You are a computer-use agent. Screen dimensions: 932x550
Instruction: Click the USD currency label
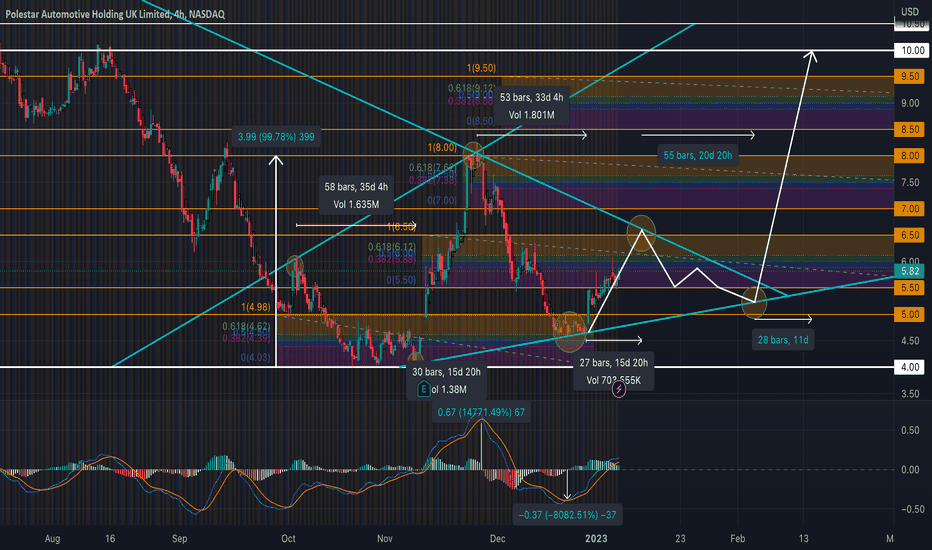[909, 11]
